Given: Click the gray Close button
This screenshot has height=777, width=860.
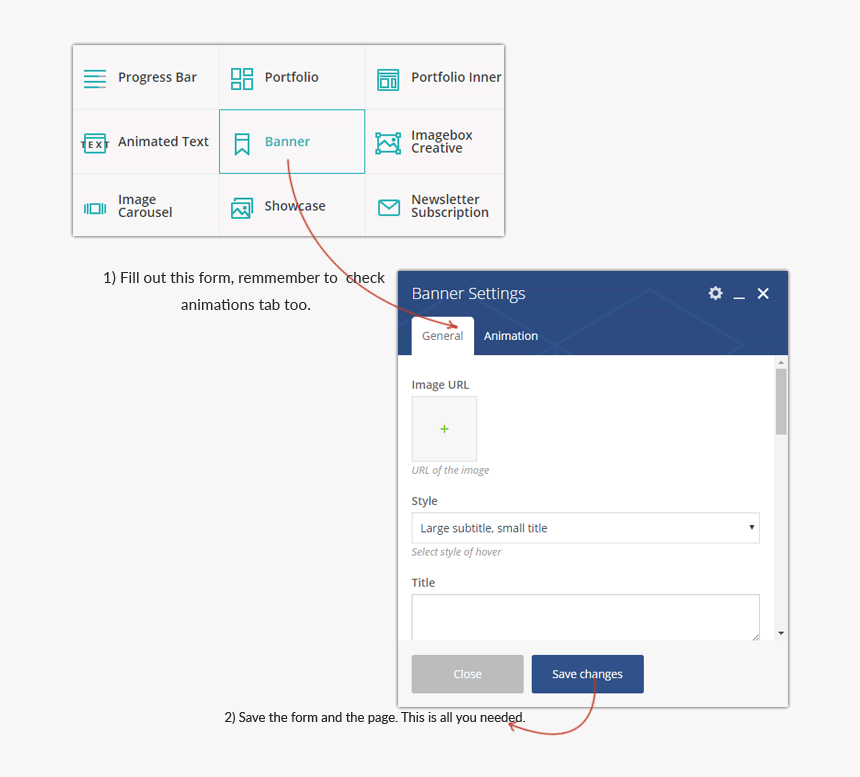Looking at the screenshot, I should pos(467,674).
